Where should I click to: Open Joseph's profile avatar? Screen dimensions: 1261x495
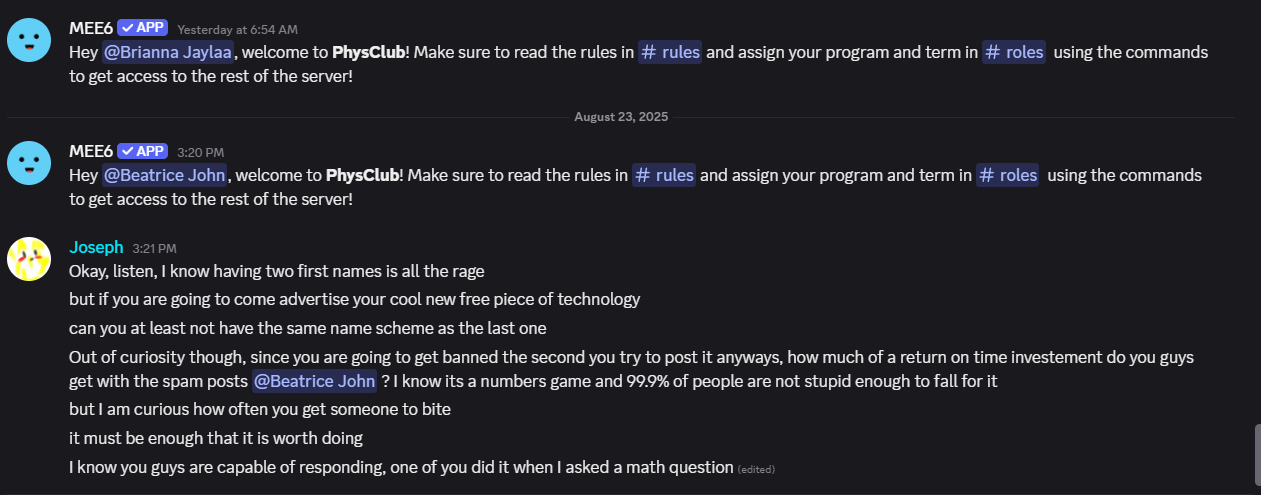29,259
